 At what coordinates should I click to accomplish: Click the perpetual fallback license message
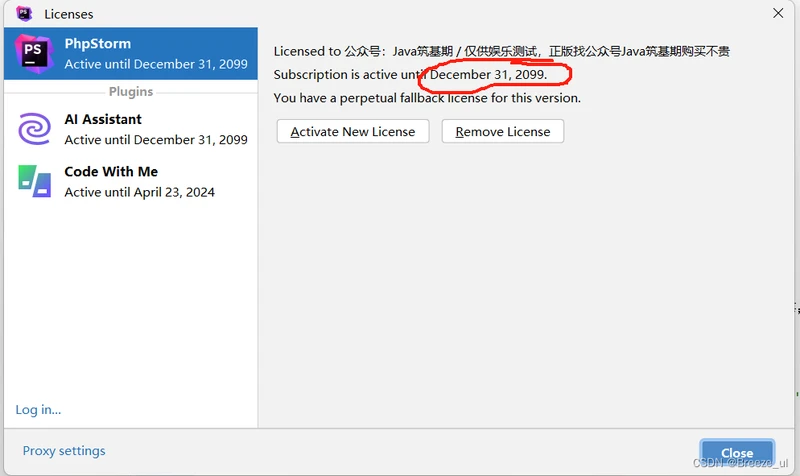[427, 98]
